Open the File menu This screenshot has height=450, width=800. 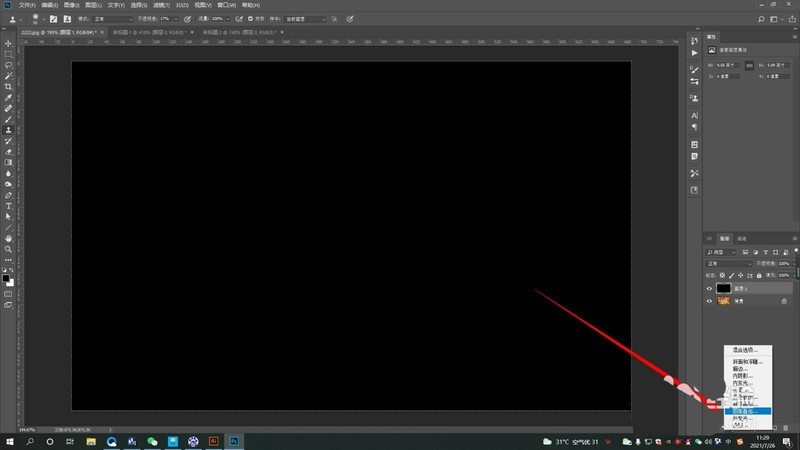point(27,5)
